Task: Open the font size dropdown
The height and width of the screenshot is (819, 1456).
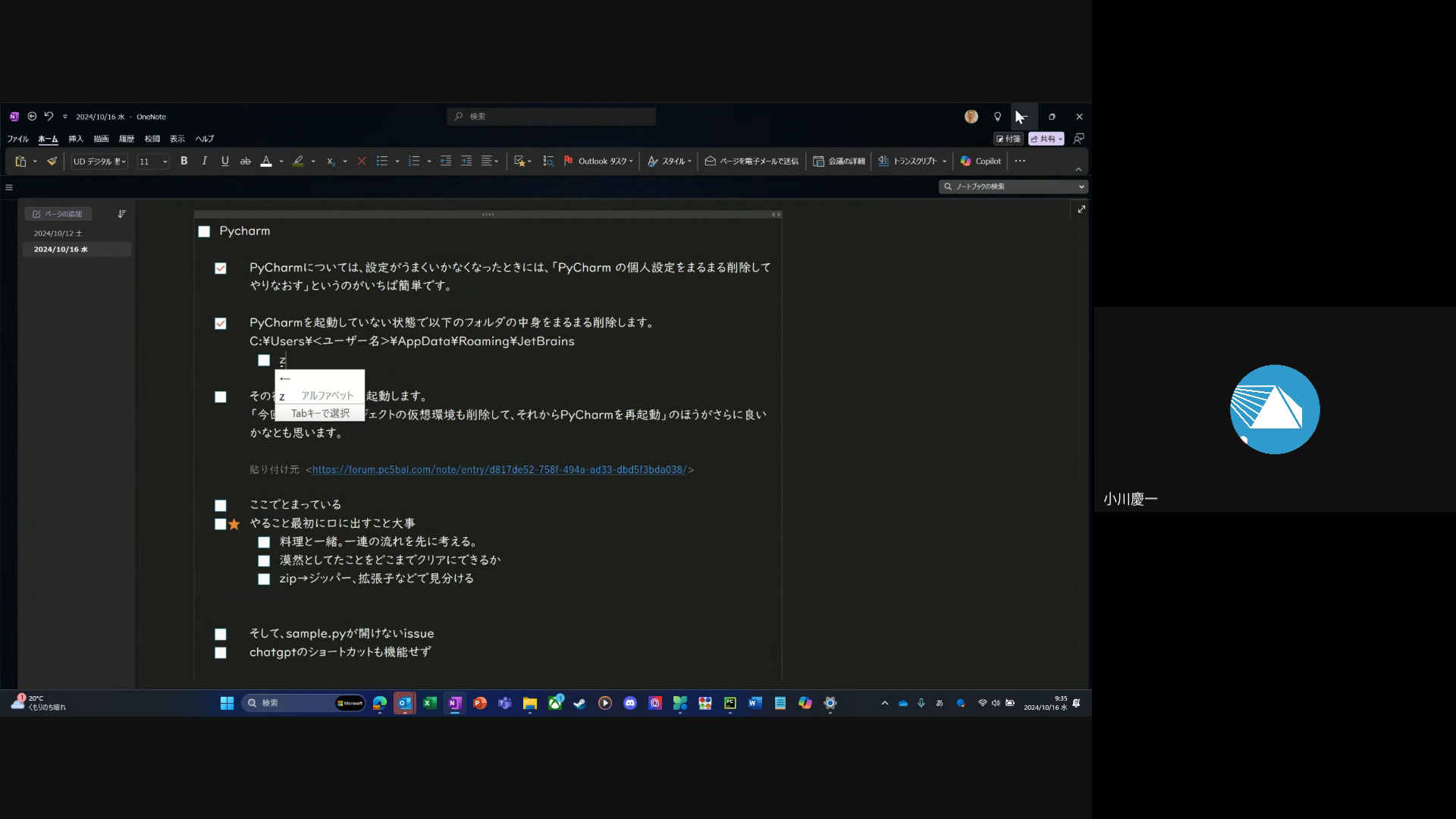Action: tap(165, 162)
